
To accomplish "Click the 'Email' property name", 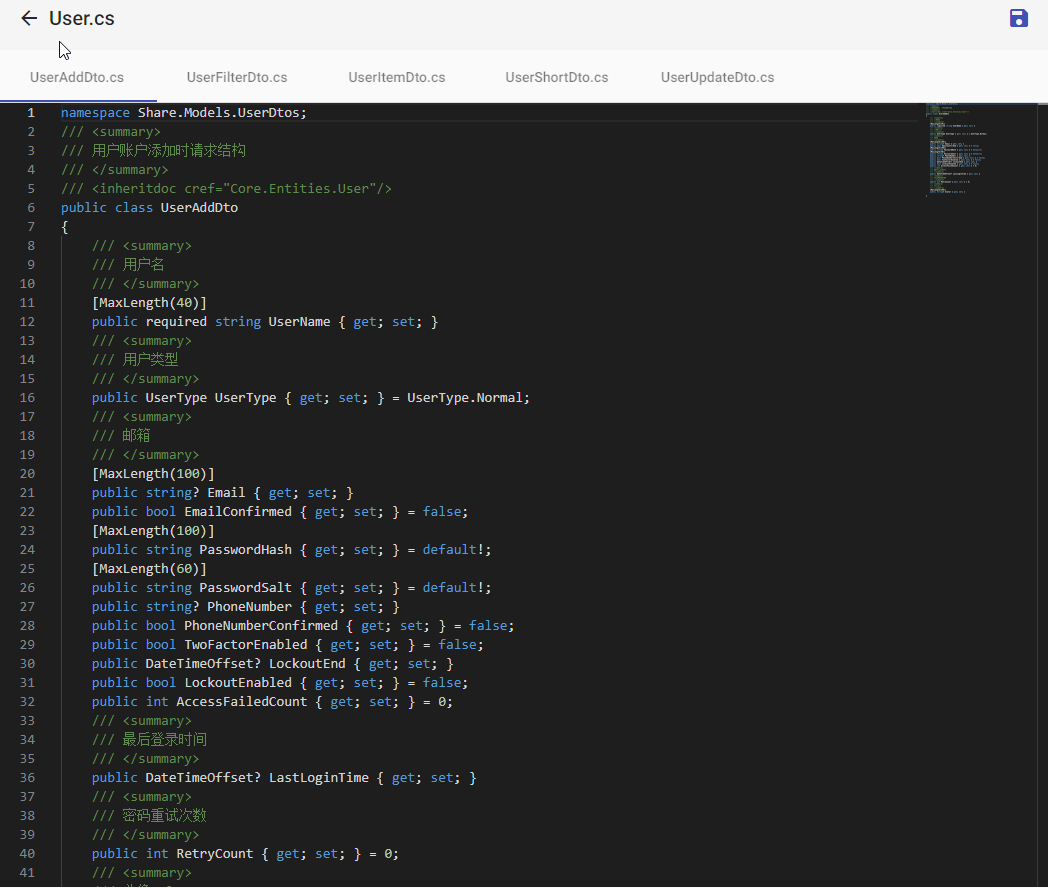I will tap(226, 492).
